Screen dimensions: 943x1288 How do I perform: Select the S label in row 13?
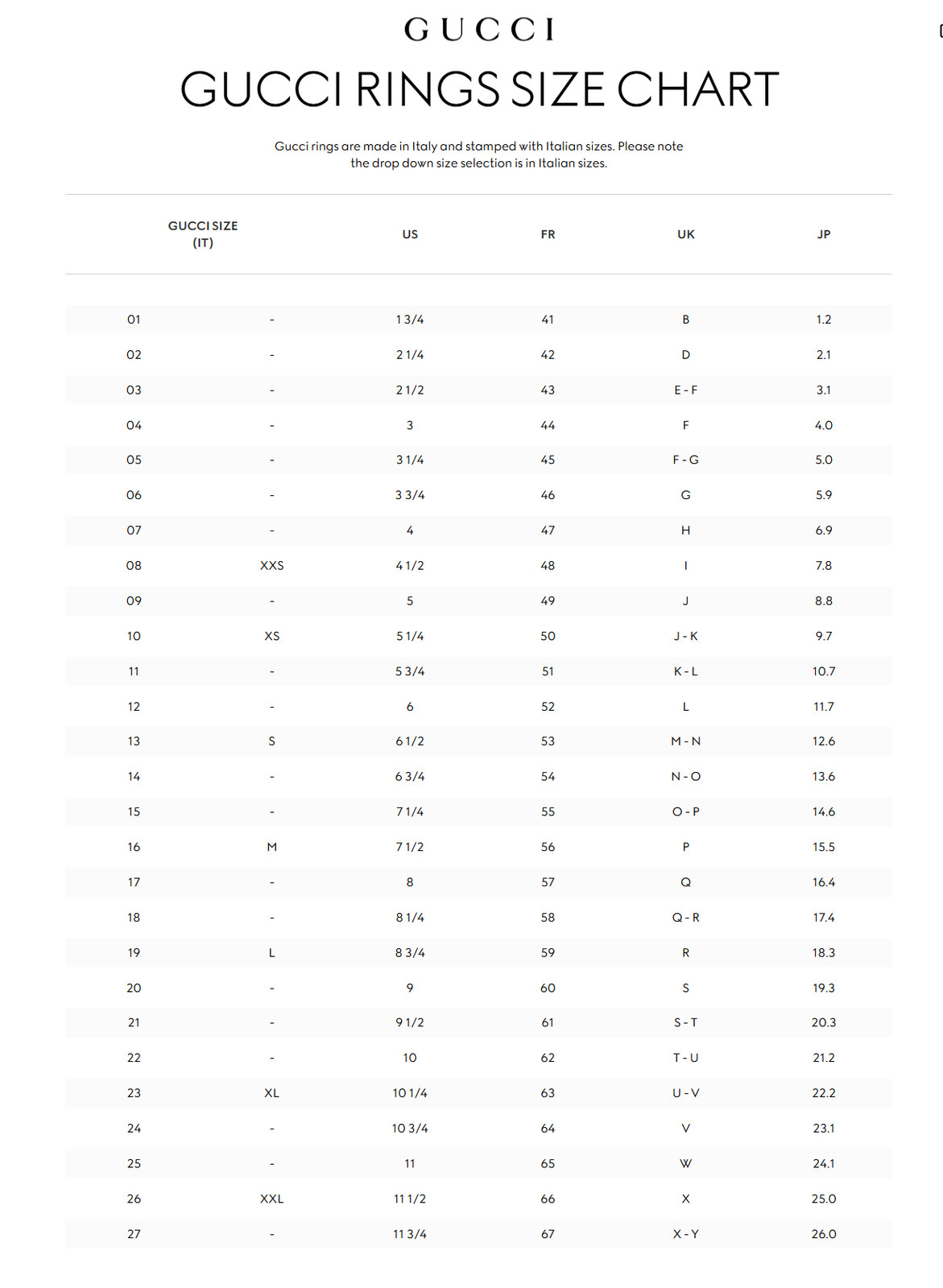[271, 741]
